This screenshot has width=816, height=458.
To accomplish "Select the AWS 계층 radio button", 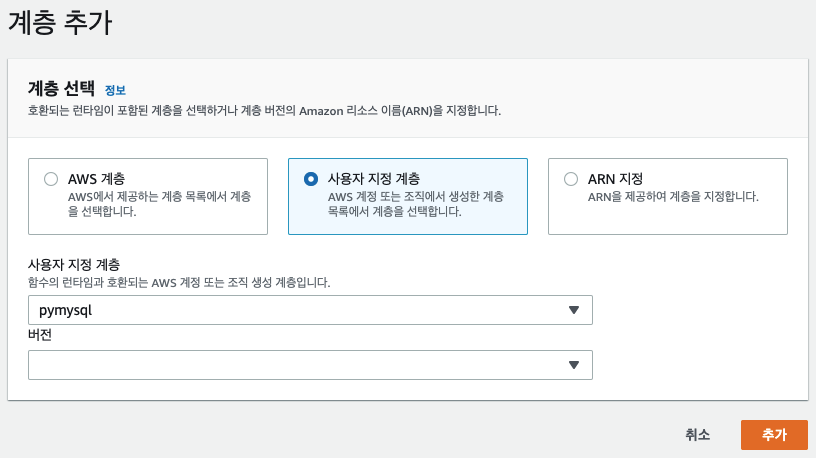I will click(x=51, y=179).
